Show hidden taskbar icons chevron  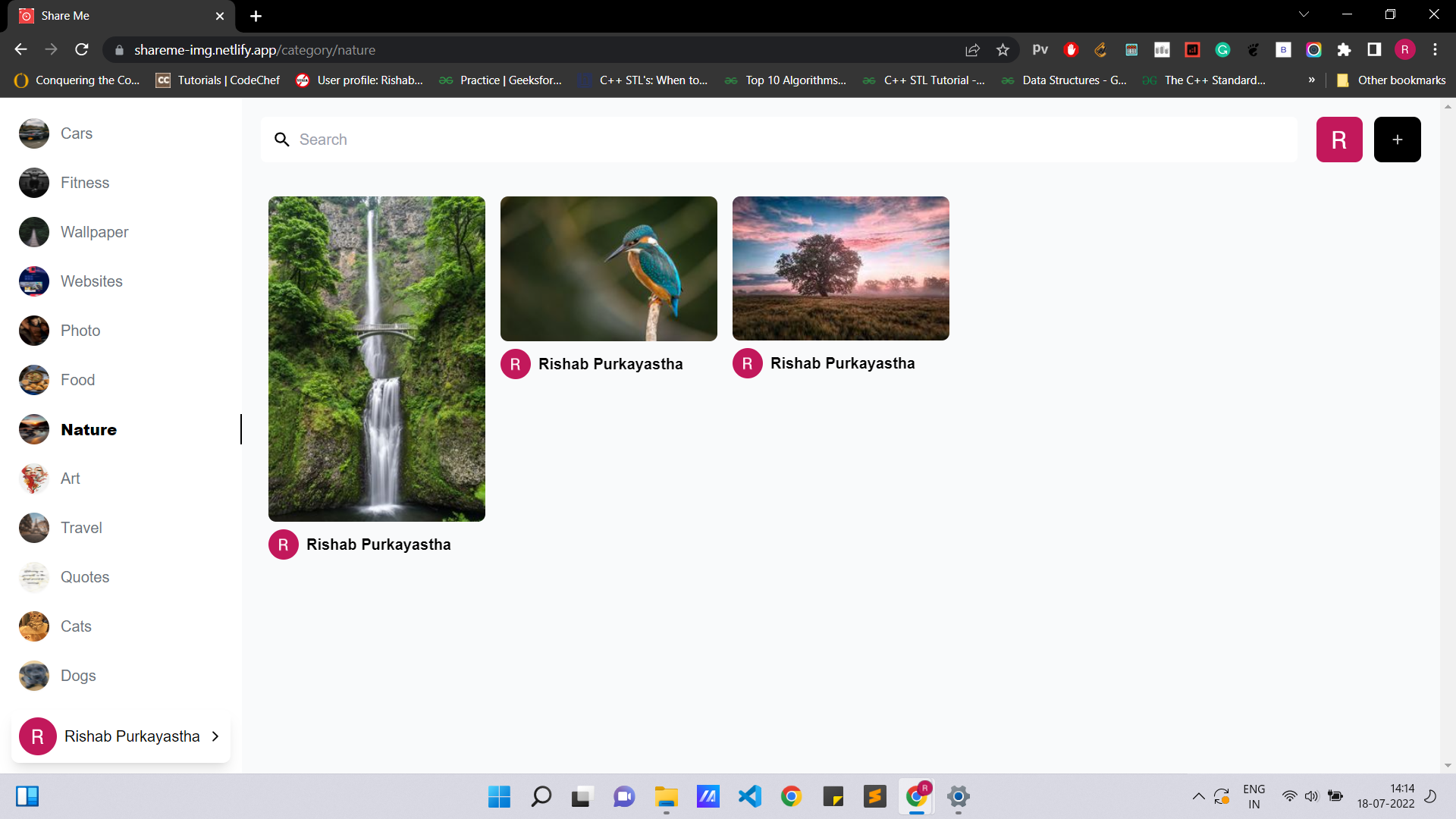click(x=1199, y=796)
